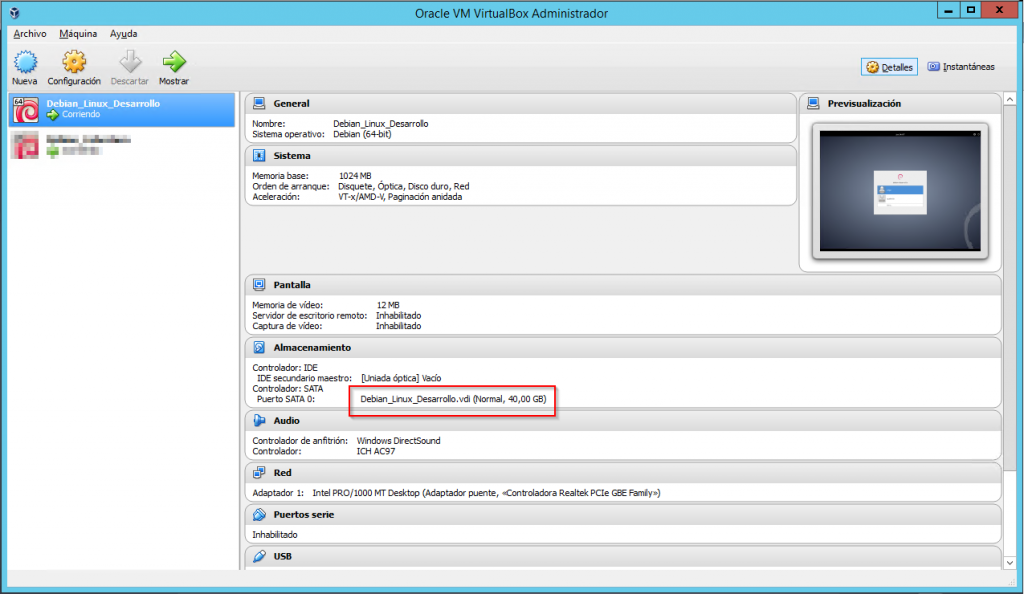Click the Red network icon
This screenshot has width=1024, height=594.
point(259,473)
